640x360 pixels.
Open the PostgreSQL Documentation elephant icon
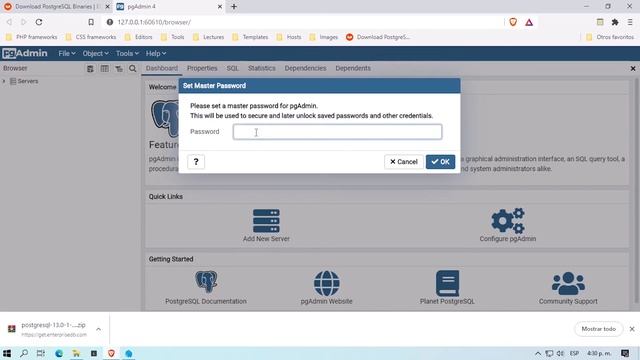click(206, 281)
